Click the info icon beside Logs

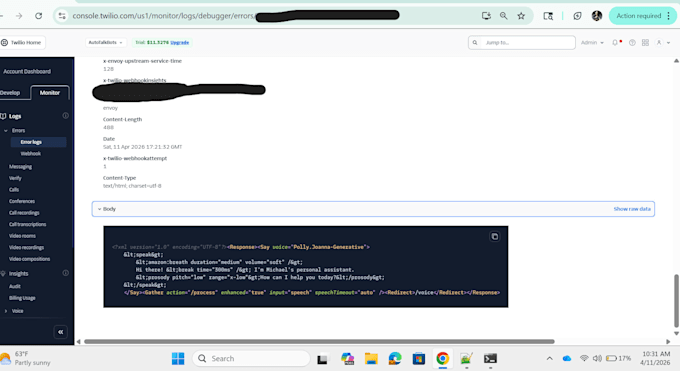point(65,115)
